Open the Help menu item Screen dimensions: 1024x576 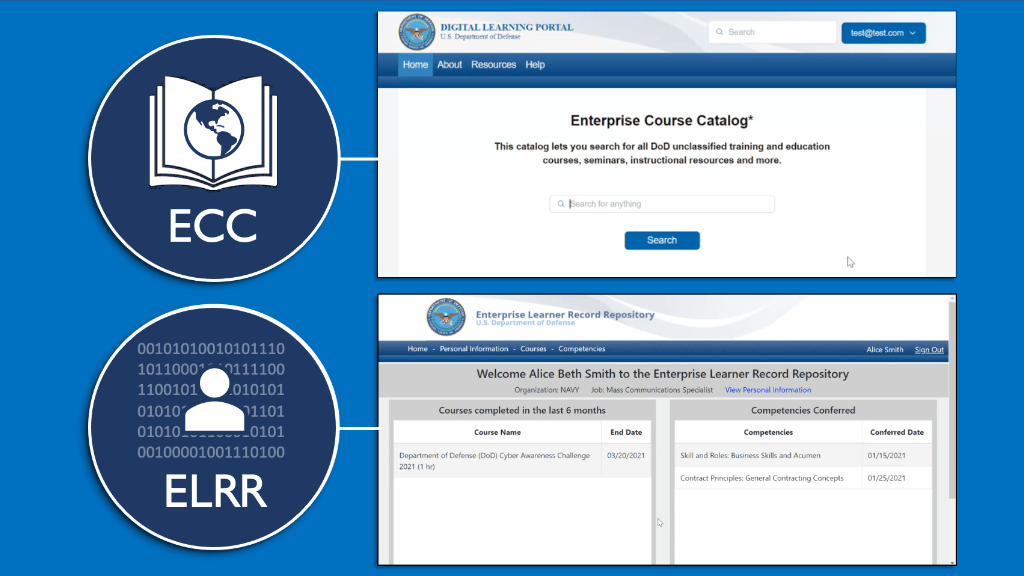click(535, 65)
